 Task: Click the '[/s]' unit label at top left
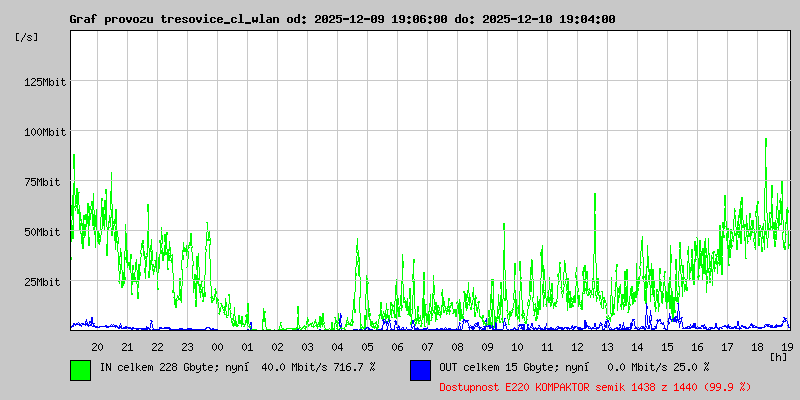tap(27, 37)
